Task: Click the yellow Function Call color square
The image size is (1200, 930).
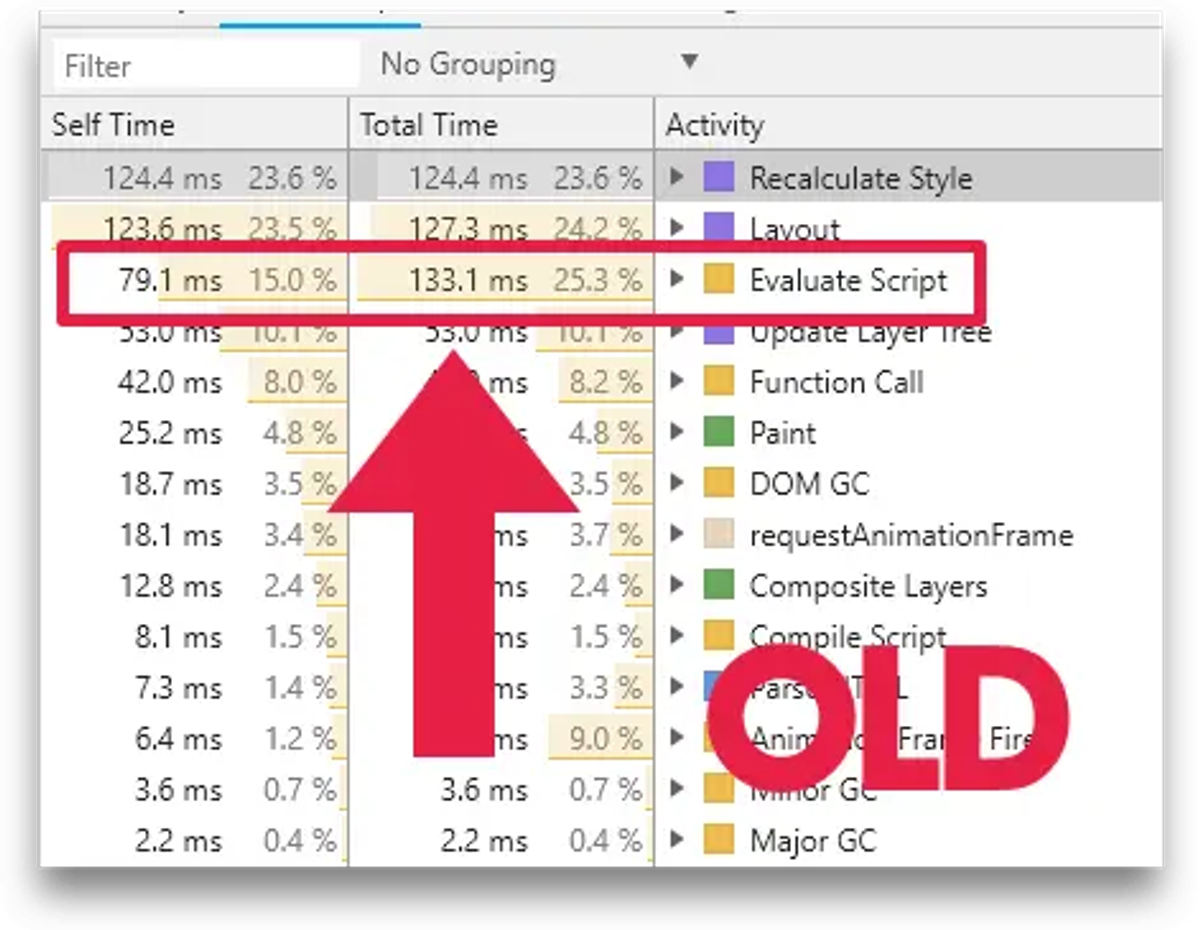Action: tap(719, 381)
